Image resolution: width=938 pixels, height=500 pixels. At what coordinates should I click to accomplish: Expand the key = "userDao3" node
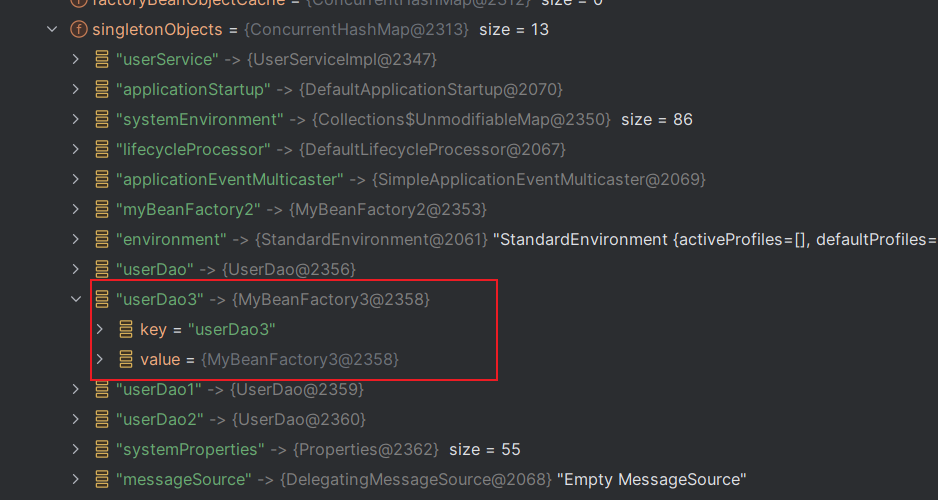[100, 329]
